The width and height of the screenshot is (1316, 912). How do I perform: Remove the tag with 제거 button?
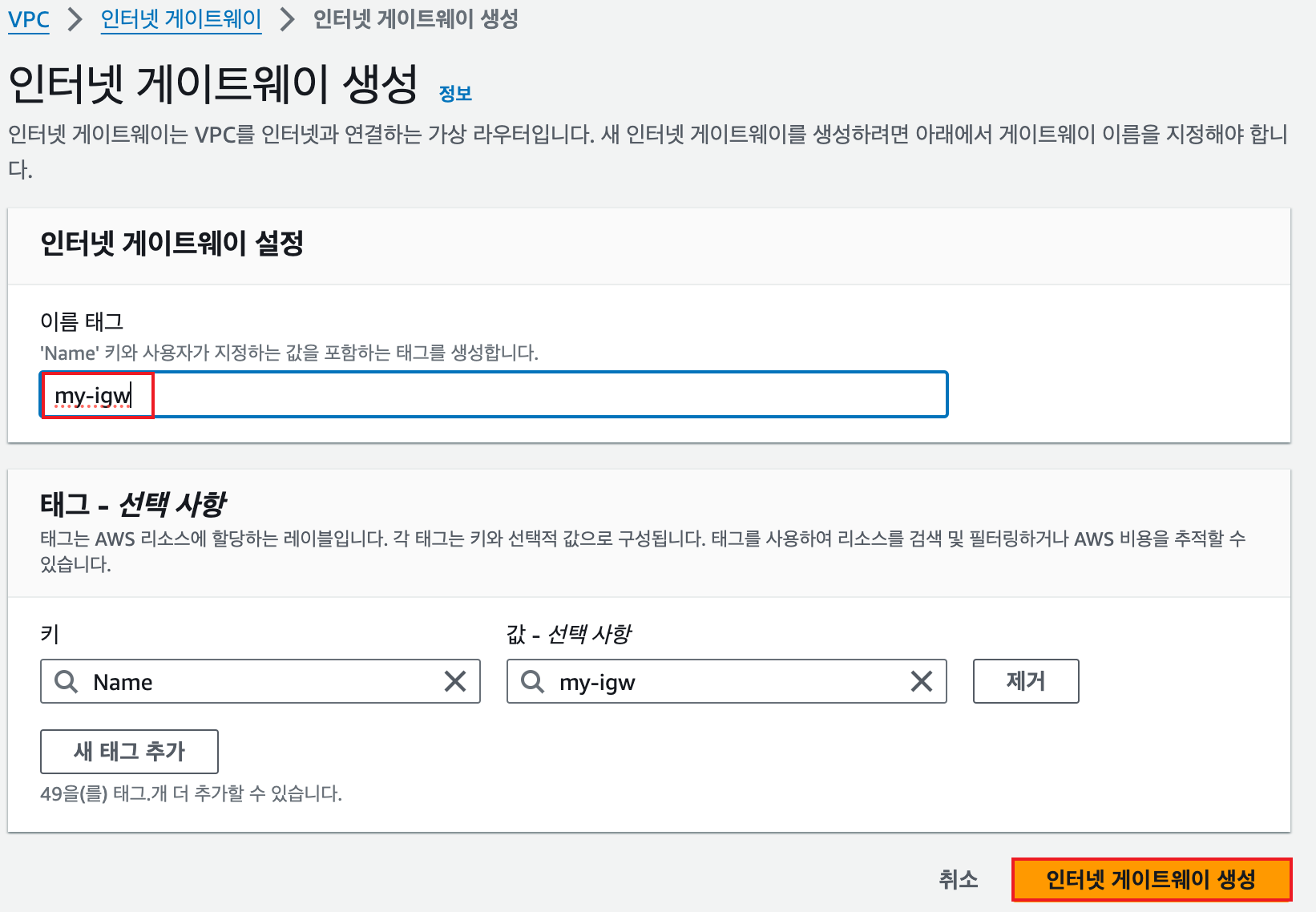tap(1026, 681)
